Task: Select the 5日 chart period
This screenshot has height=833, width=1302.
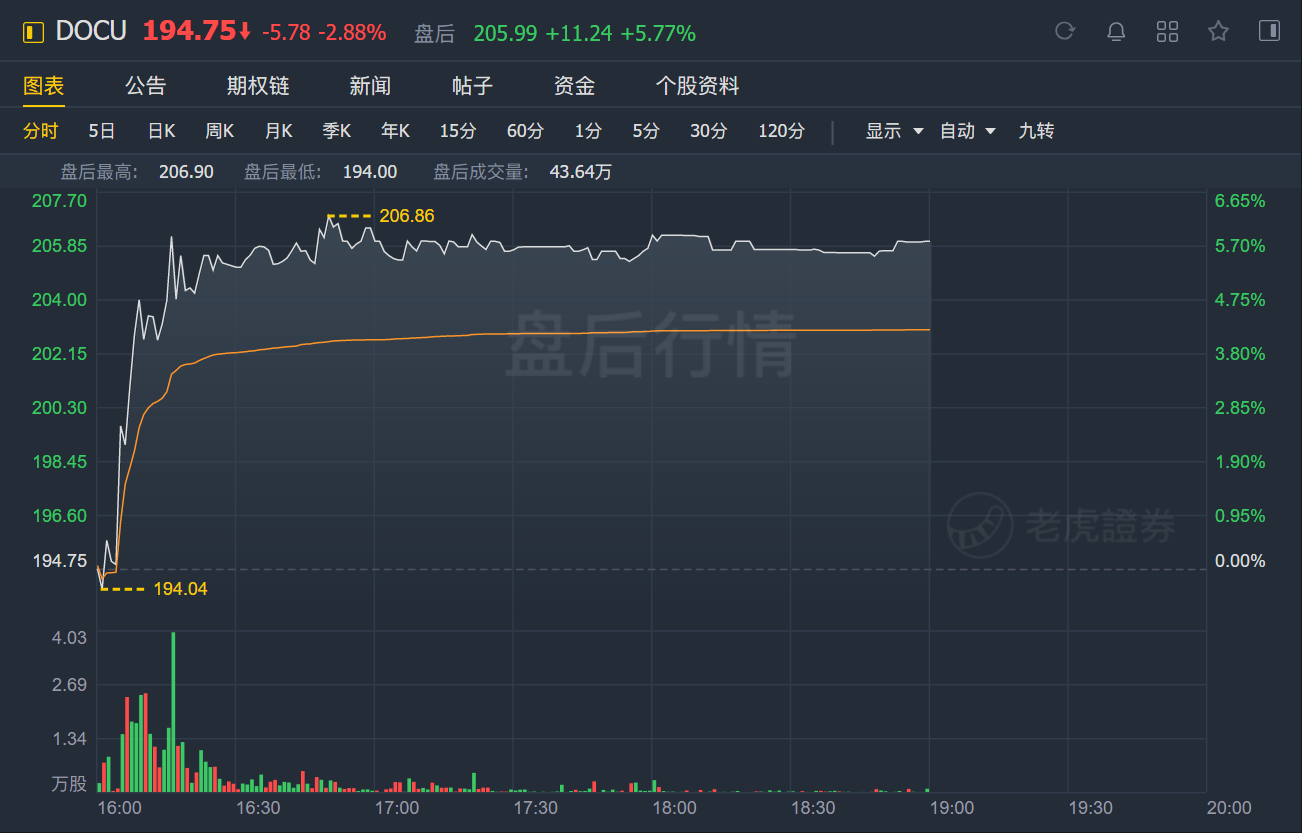Action: pyautogui.click(x=102, y=131)
